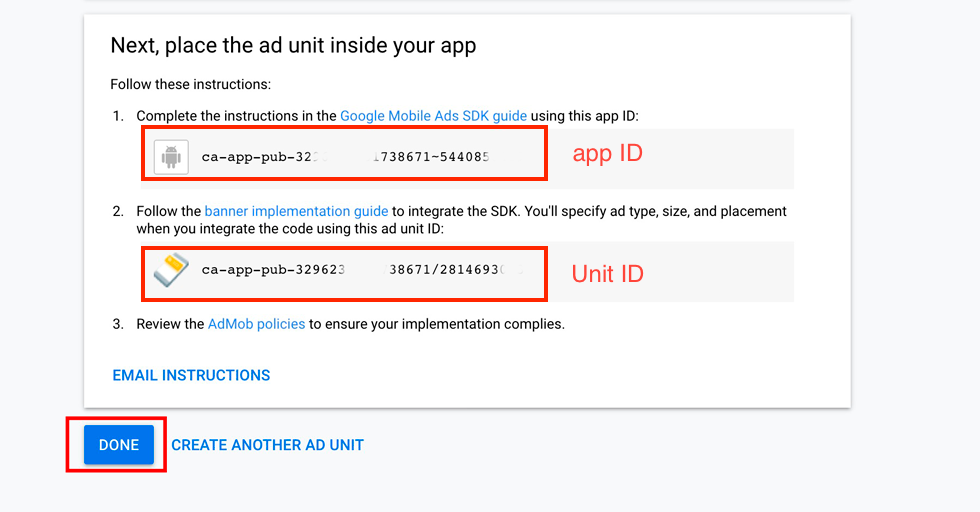Click EMAIL INSTRUCTIONS
This screenshot has height=512, width=980.
pyautogui.click(x=191, y=375)
